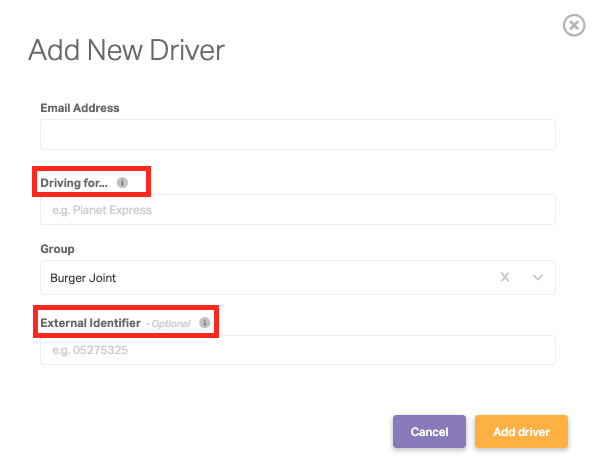This screenshot has width=598, height=474.
Task: Show External Identifier info tooltip icon
Action: click(x=205, y=323)
